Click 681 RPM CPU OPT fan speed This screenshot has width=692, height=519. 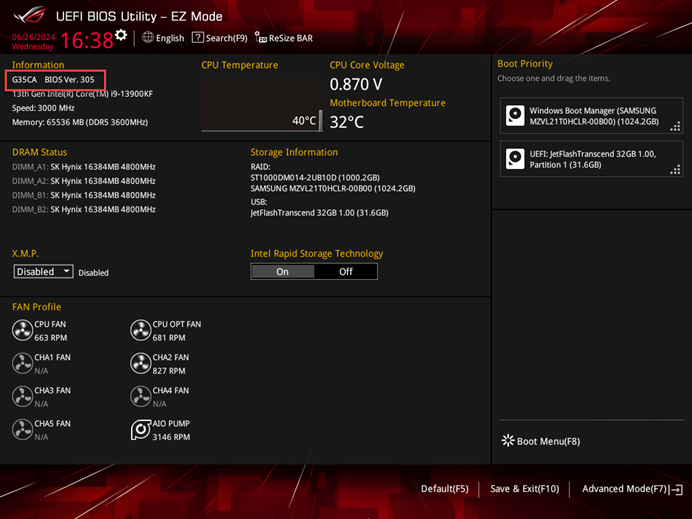169,338
